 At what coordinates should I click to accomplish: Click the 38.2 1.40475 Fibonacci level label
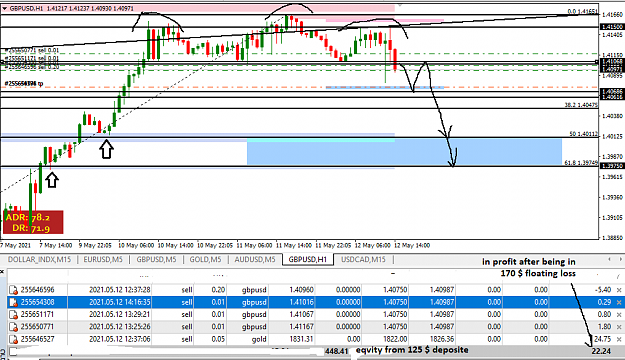581,105
